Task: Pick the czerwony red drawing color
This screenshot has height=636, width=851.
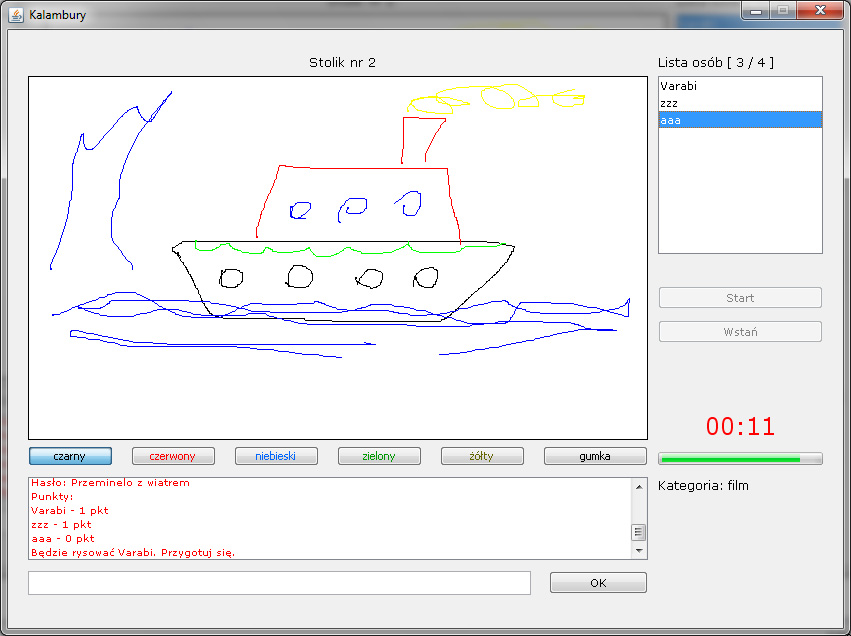Action: pyautogui.click(x=172, y=456)
